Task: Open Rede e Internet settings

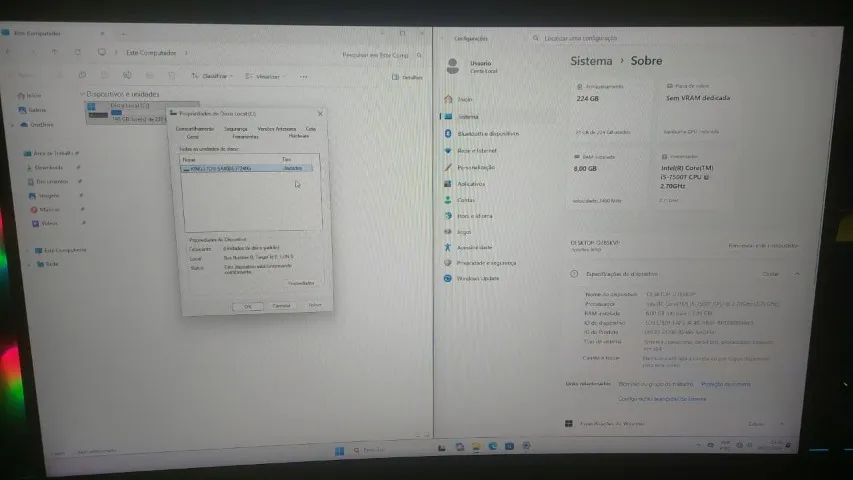Action: coord(471,151)
